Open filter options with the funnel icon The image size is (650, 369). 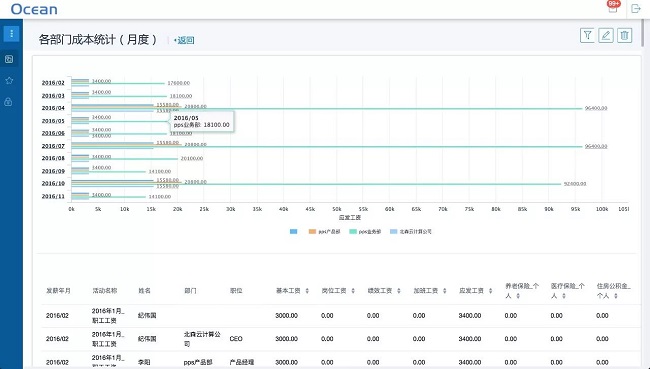click(x=587, y=35)
